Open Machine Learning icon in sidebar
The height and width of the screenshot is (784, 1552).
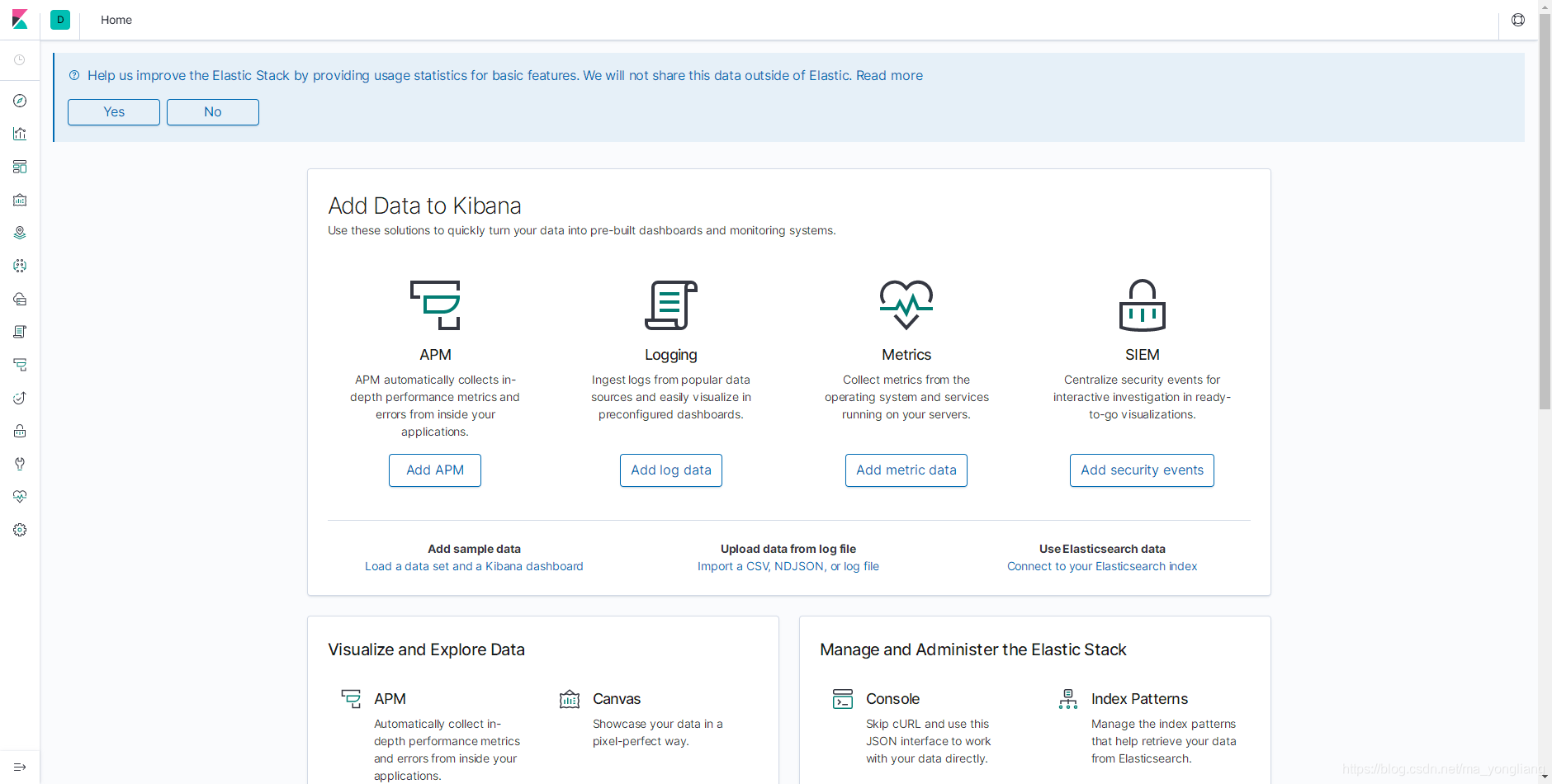[20, 266]
